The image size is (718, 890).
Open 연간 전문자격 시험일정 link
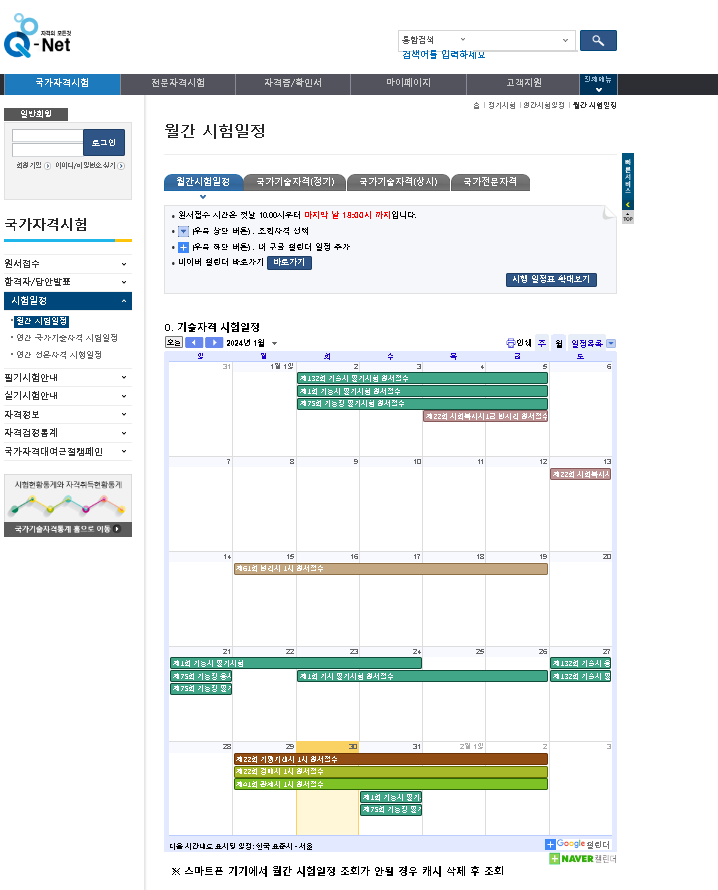click(x=59, y=355)
